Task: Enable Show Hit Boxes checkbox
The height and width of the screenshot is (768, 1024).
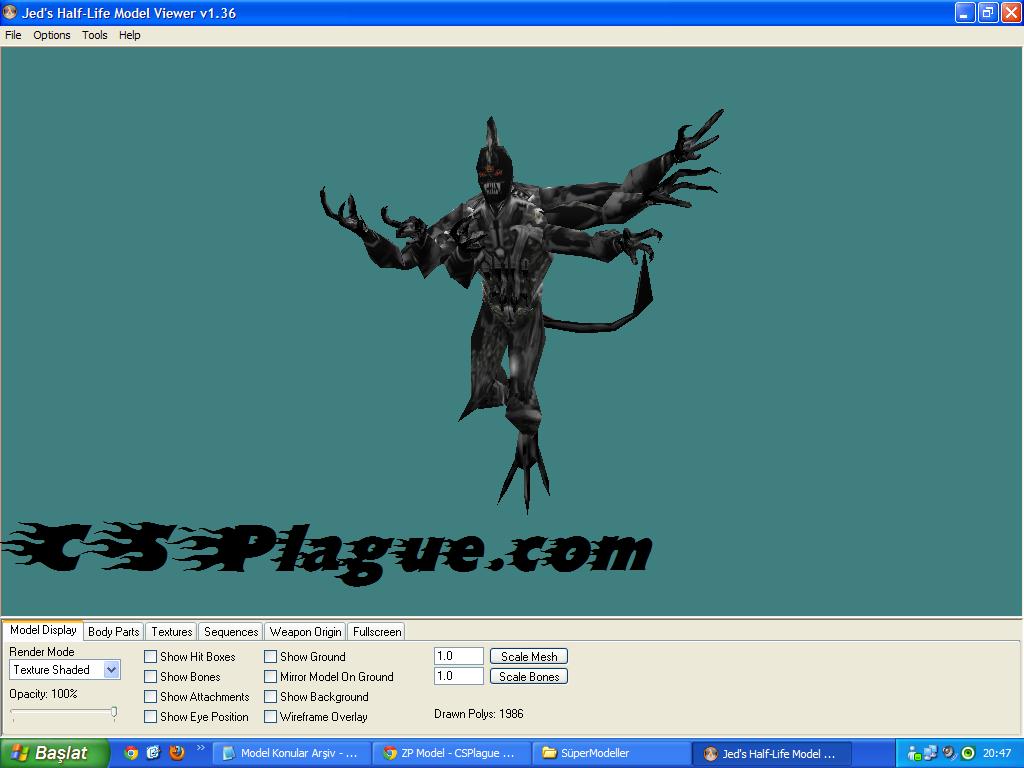Action: coord(150,657)
